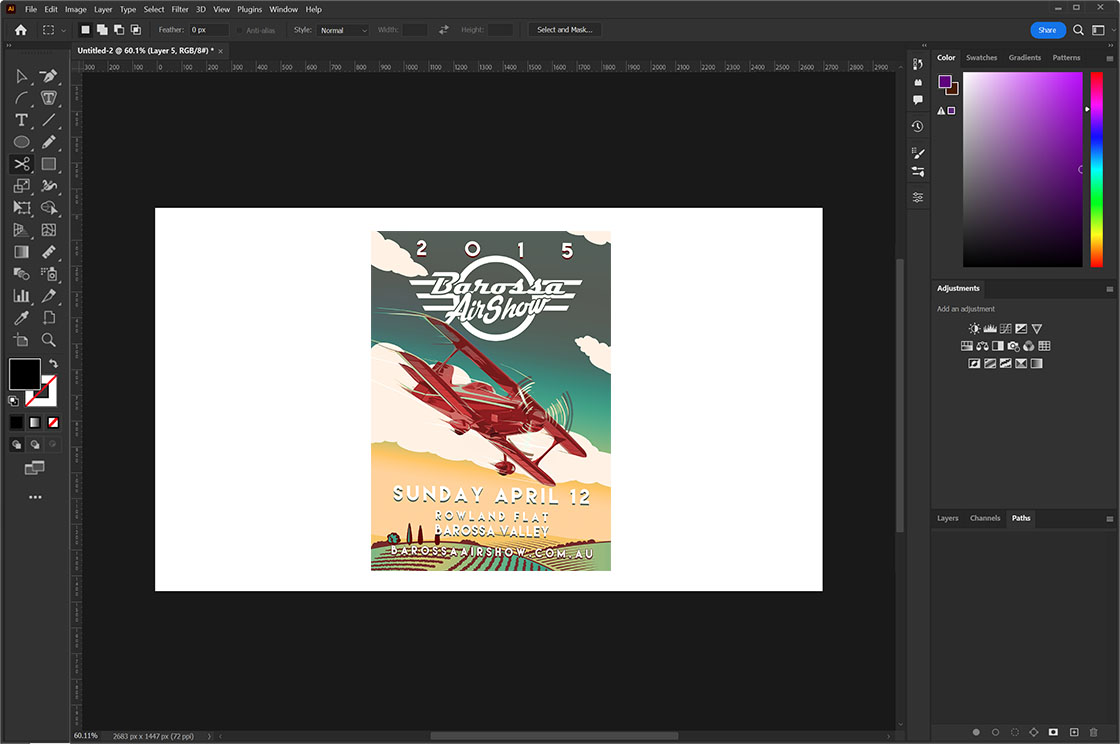This screenshot has height=744, width=1120.
Task: Switch to the Gradients tab
Action: tap(1024, 58)
